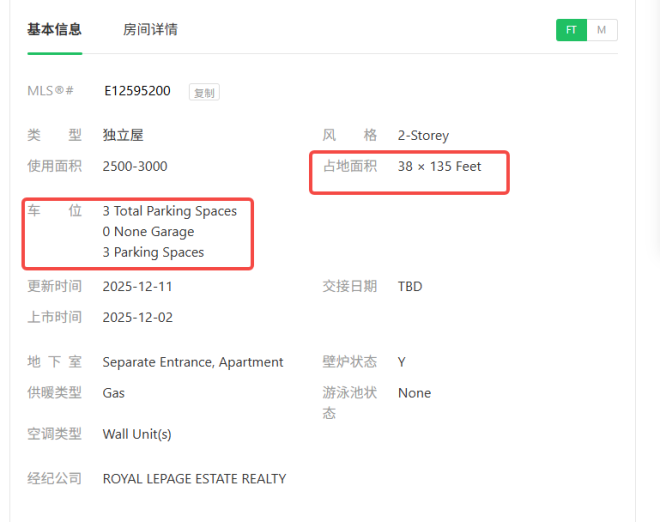Click the TBD closing date value
Image resolution: width=660 pixels, height=522 pixels.
coord(410,286)
